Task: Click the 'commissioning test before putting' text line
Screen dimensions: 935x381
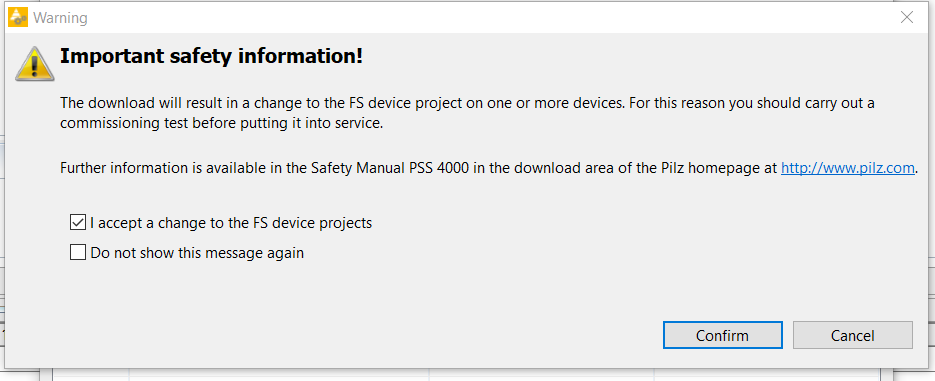Action: tap(221, 125)
